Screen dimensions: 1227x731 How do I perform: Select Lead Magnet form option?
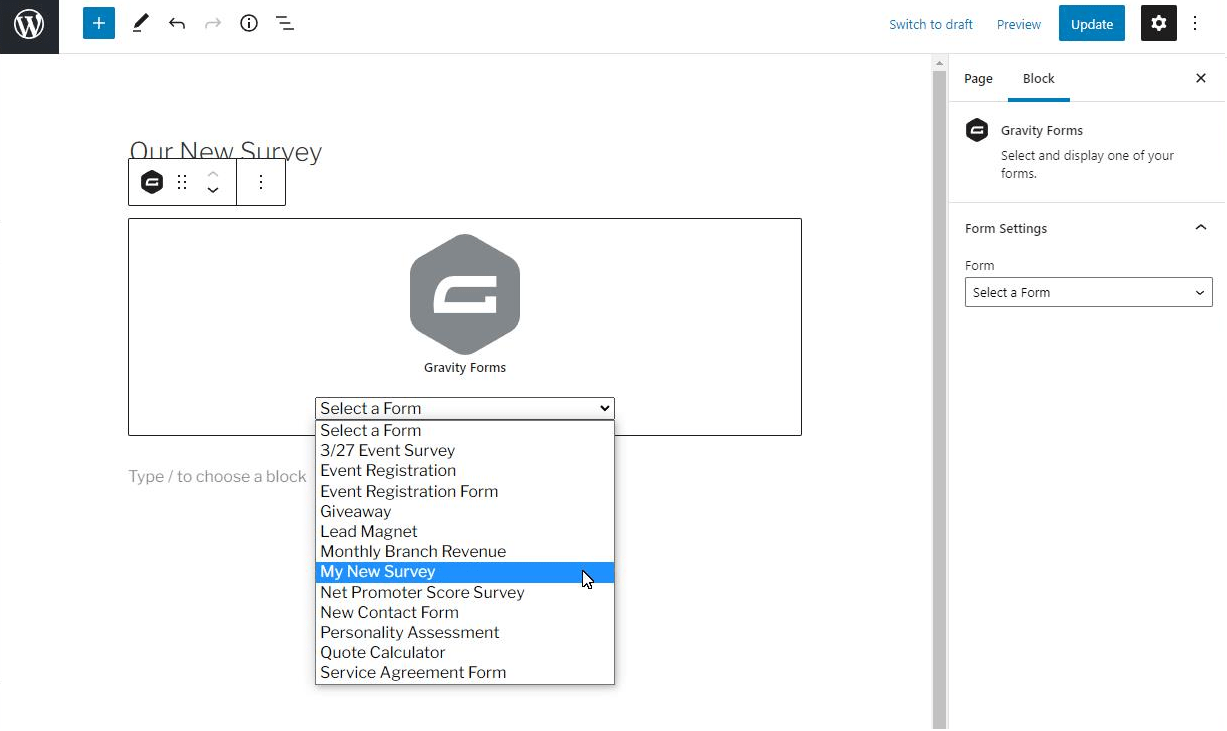pyautogui.click(x=465, y=531)
